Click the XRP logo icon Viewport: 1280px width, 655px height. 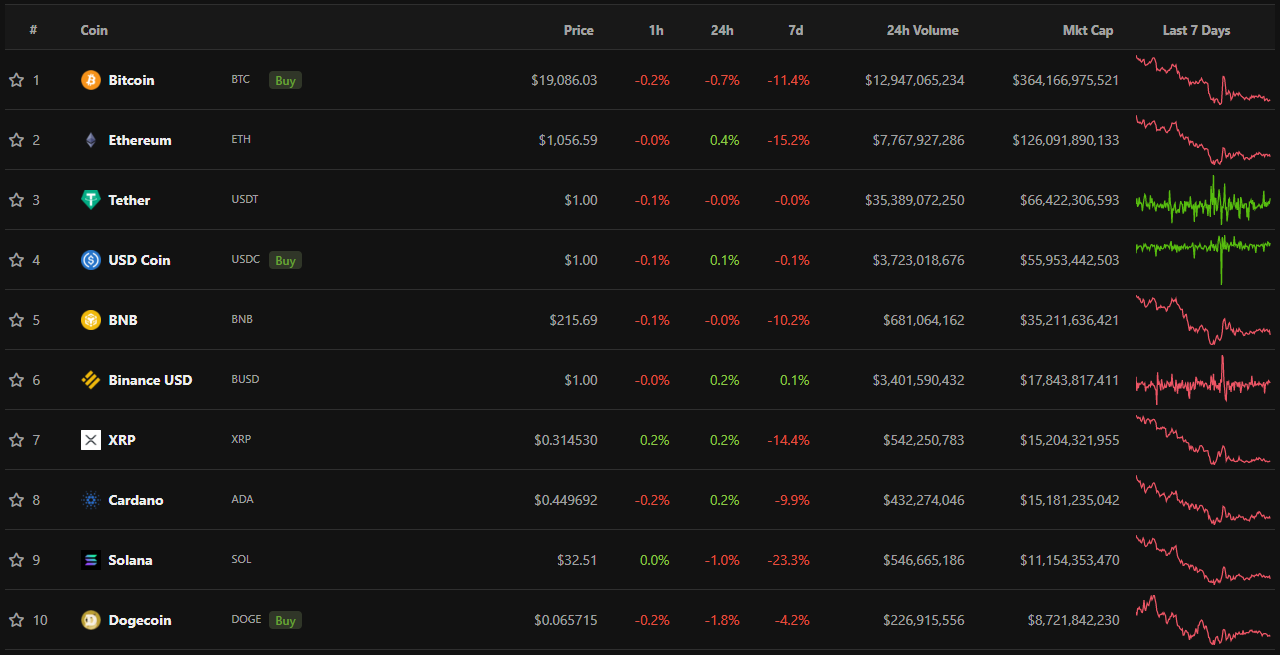tap(91, 440)
